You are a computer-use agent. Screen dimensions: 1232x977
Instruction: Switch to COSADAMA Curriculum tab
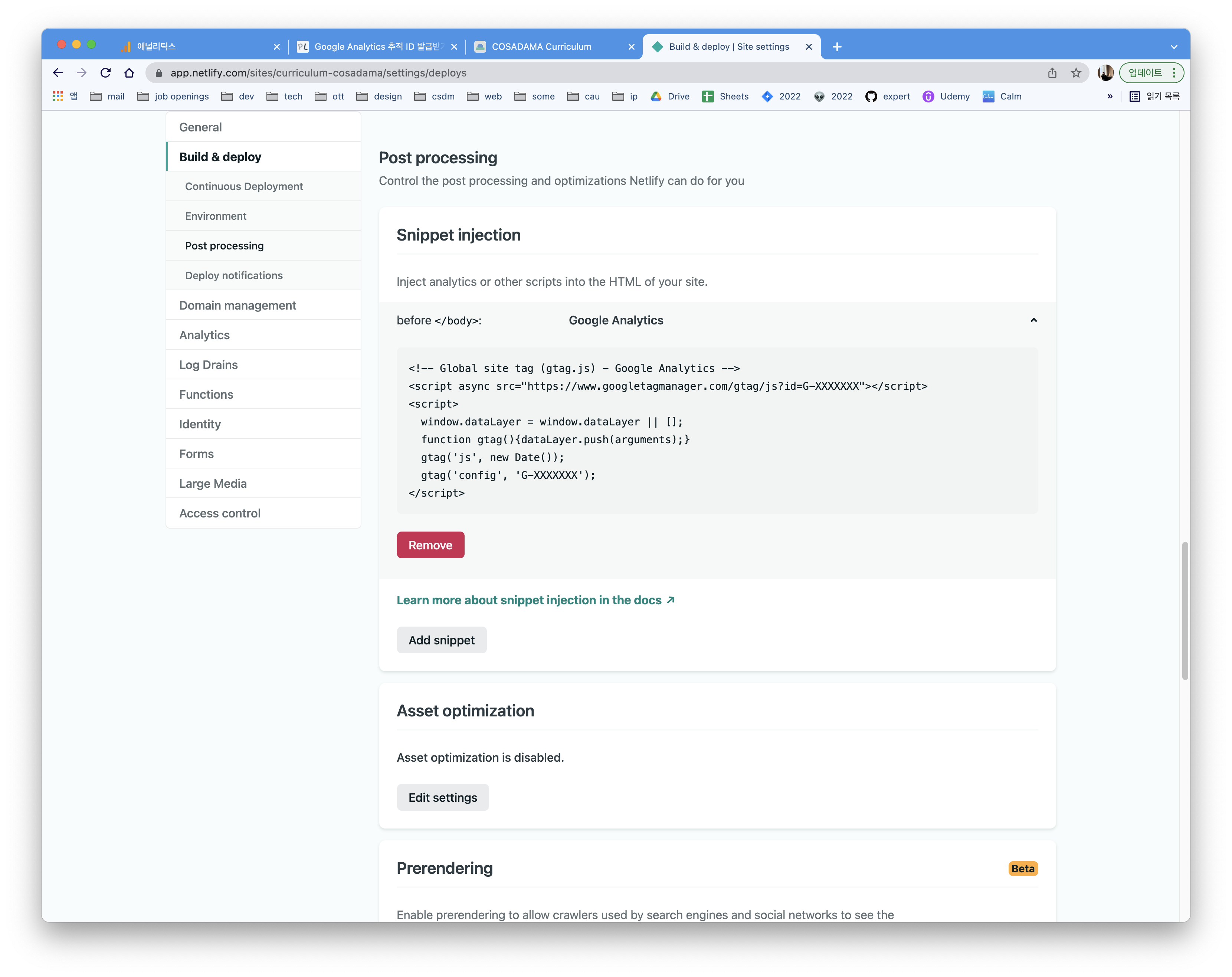(x=541, y=47)
